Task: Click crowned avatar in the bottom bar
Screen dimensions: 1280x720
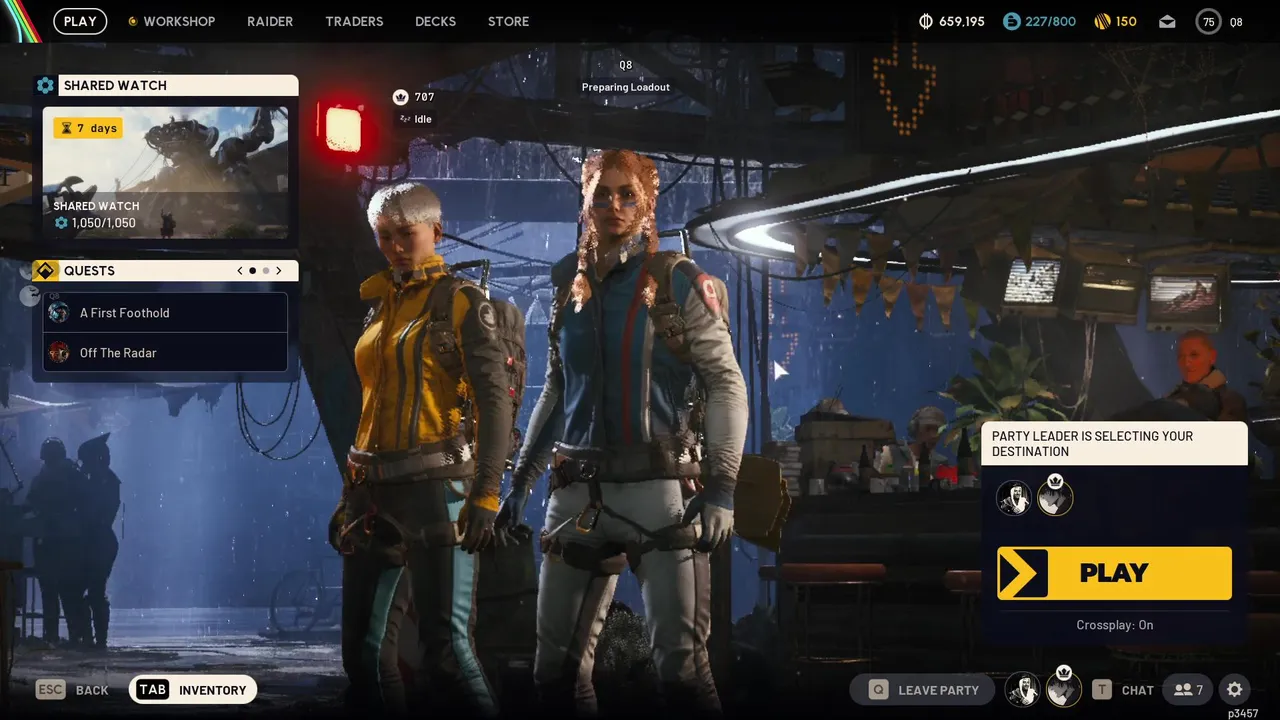Action: tap(1063, 689)
